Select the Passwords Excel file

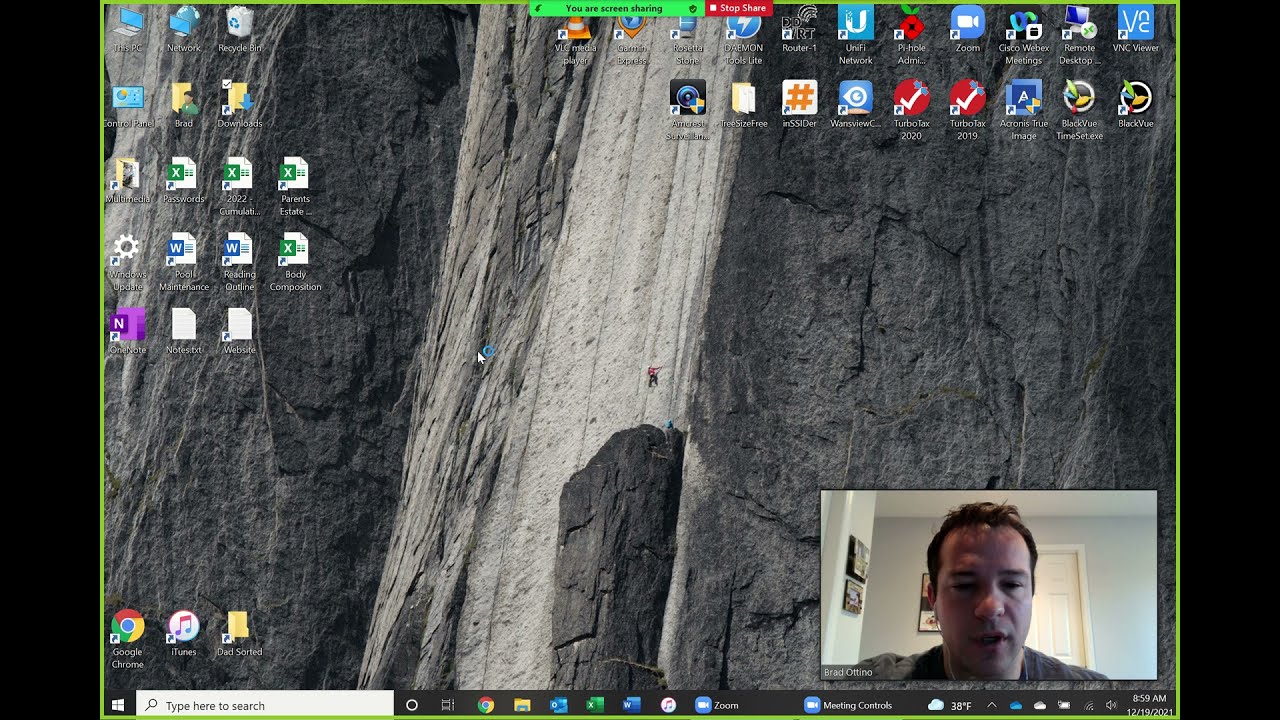183,180
